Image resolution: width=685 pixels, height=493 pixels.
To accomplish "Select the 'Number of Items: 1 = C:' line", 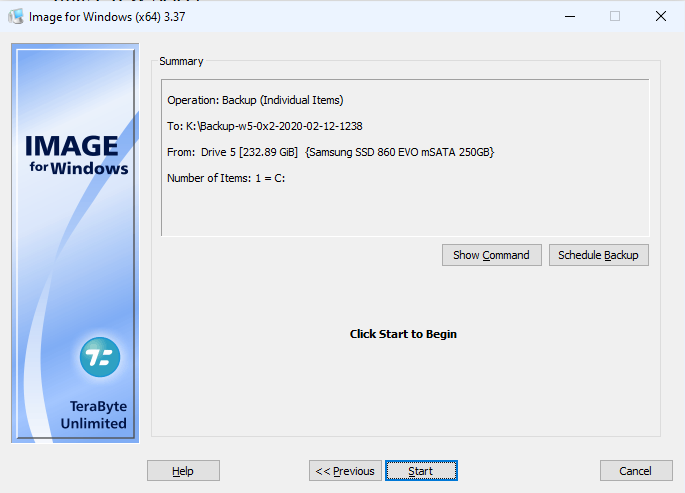I will (226, 178).
